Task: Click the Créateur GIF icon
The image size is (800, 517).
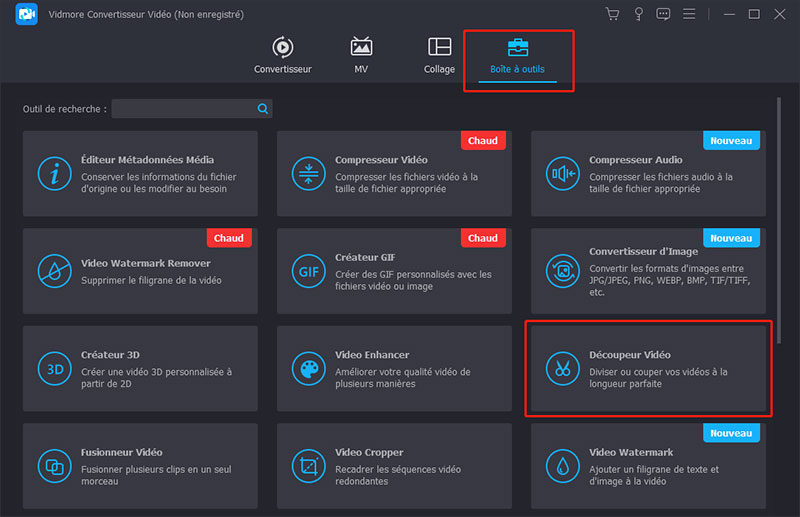Action: pyautogui.click(x=308, y=271)
